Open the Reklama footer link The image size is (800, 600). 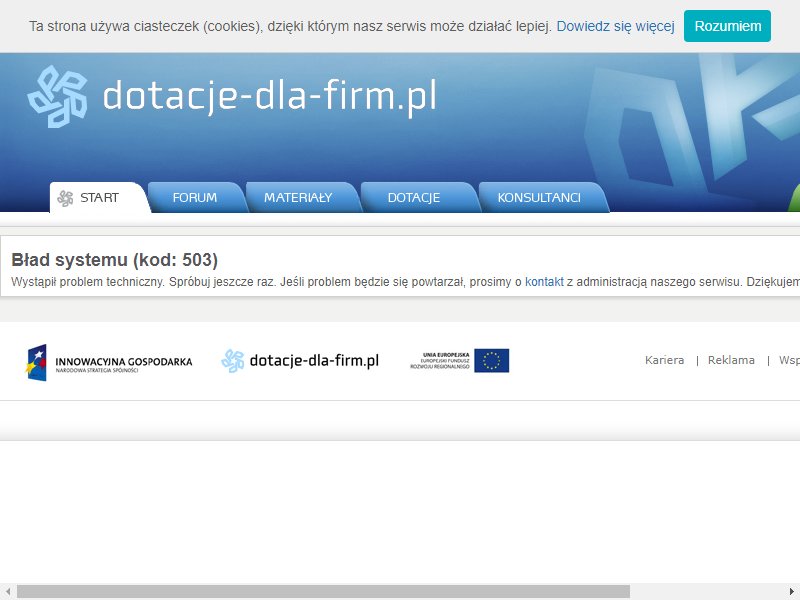point(731,360)
